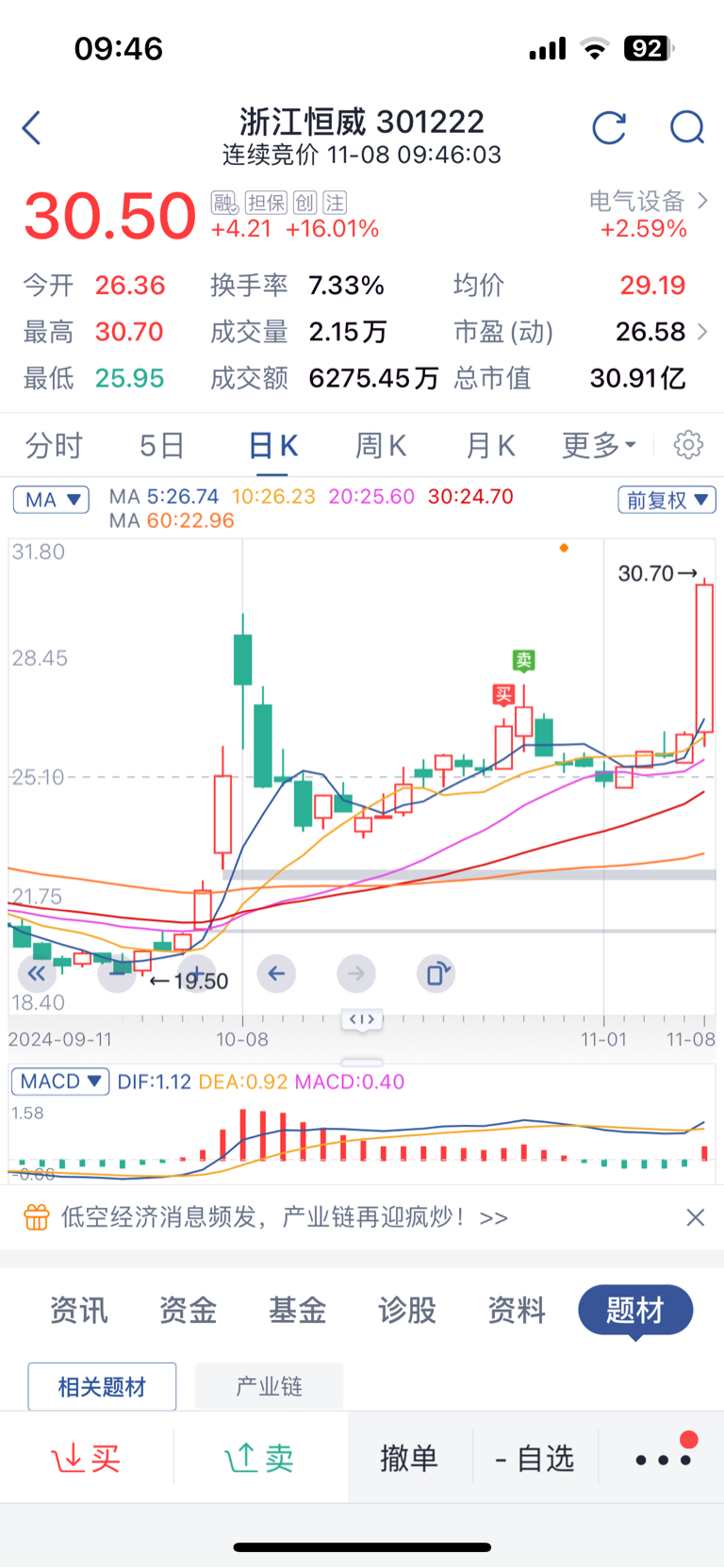Open the MACD indicator dropdown
The height and width of the screenshot is (1568, 724).
(x=60, y=1081)
